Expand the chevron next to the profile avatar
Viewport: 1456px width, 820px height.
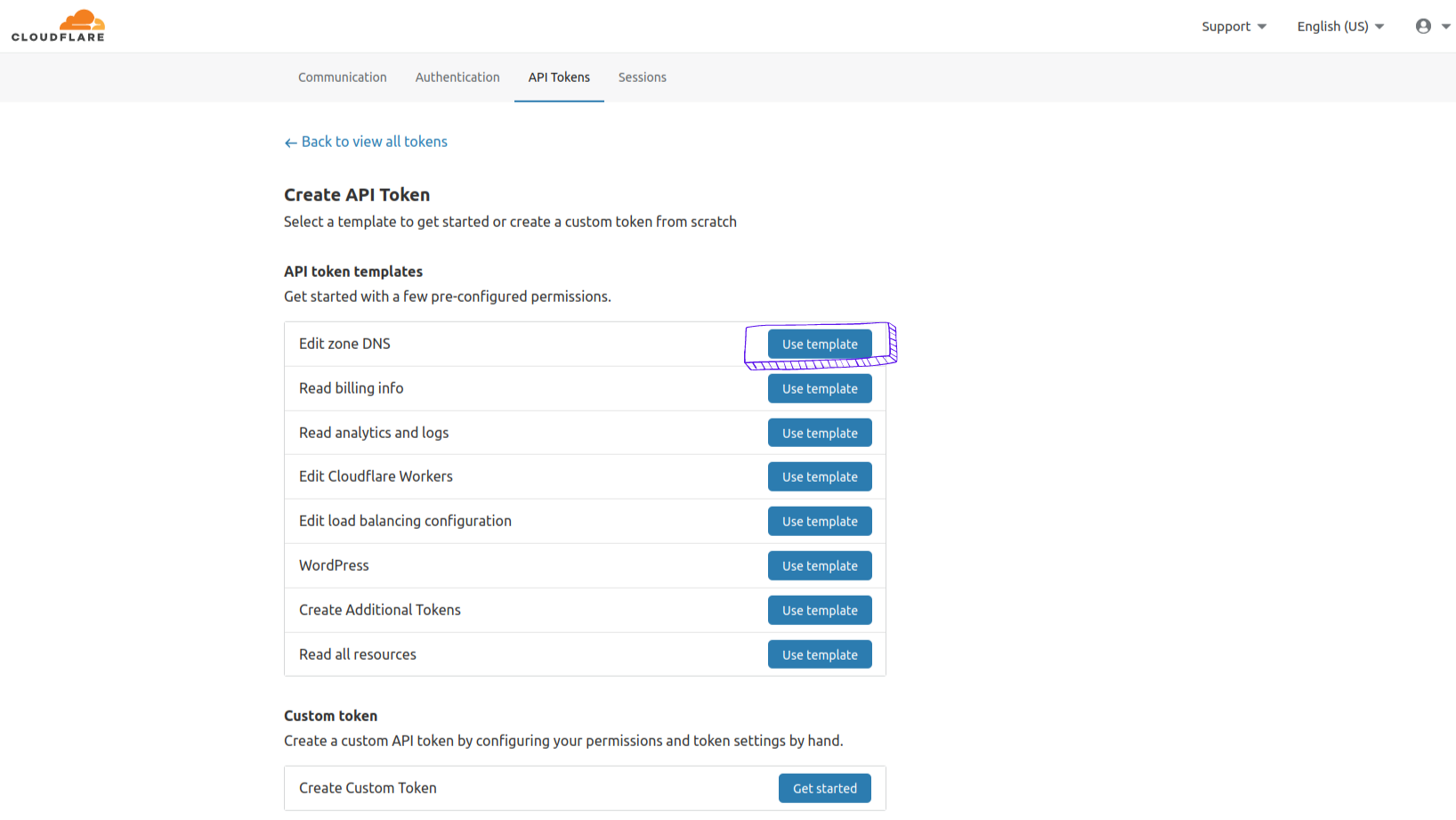[1444, 27]
